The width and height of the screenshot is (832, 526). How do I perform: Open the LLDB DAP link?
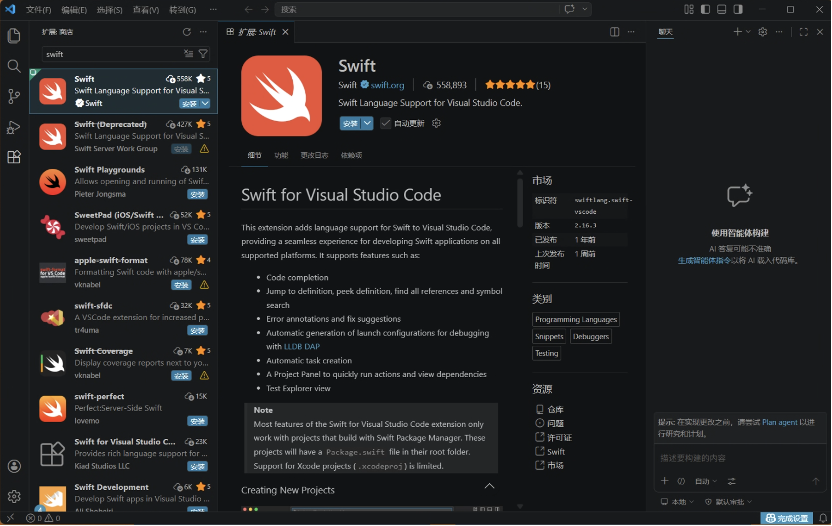[302, 346]
